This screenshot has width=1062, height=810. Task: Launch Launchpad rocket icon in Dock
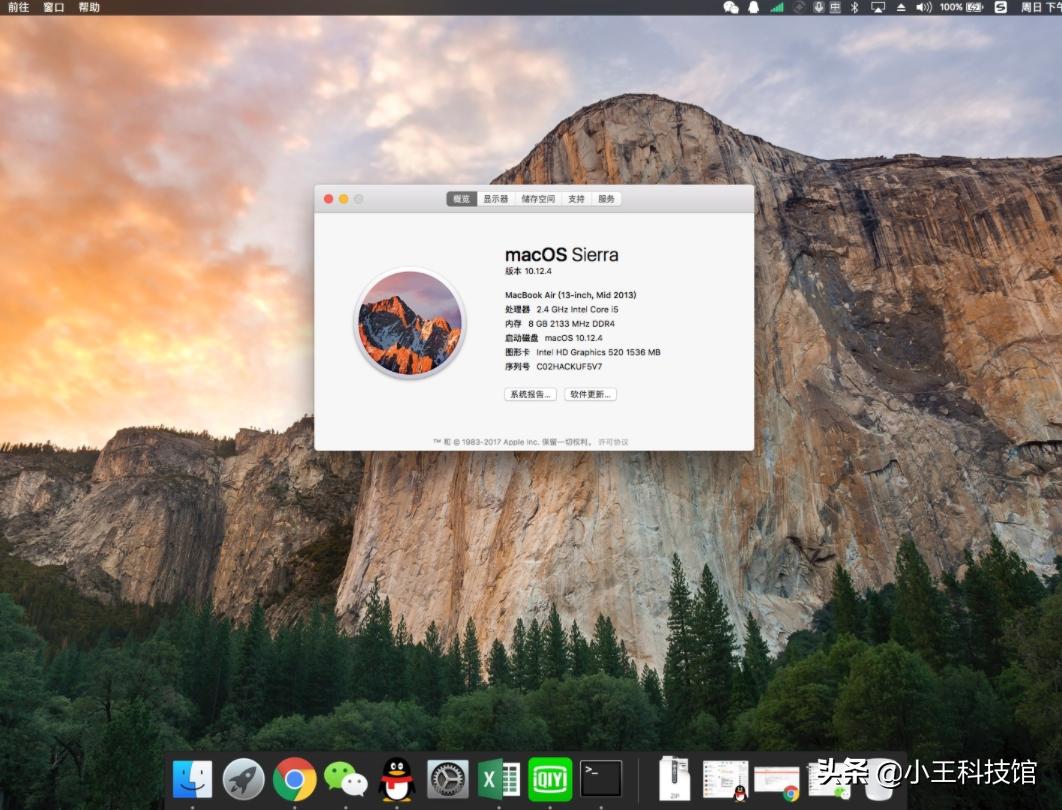(x=243, y=779)
